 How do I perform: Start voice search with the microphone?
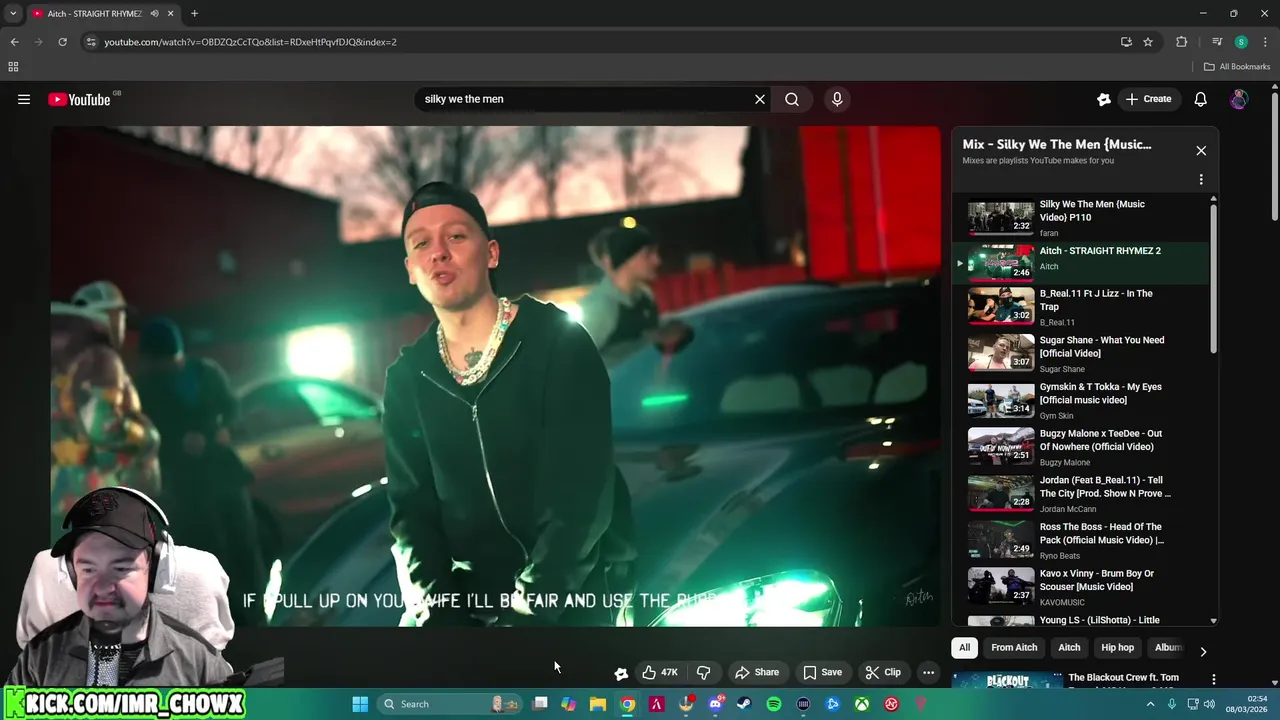click(837, 99)
